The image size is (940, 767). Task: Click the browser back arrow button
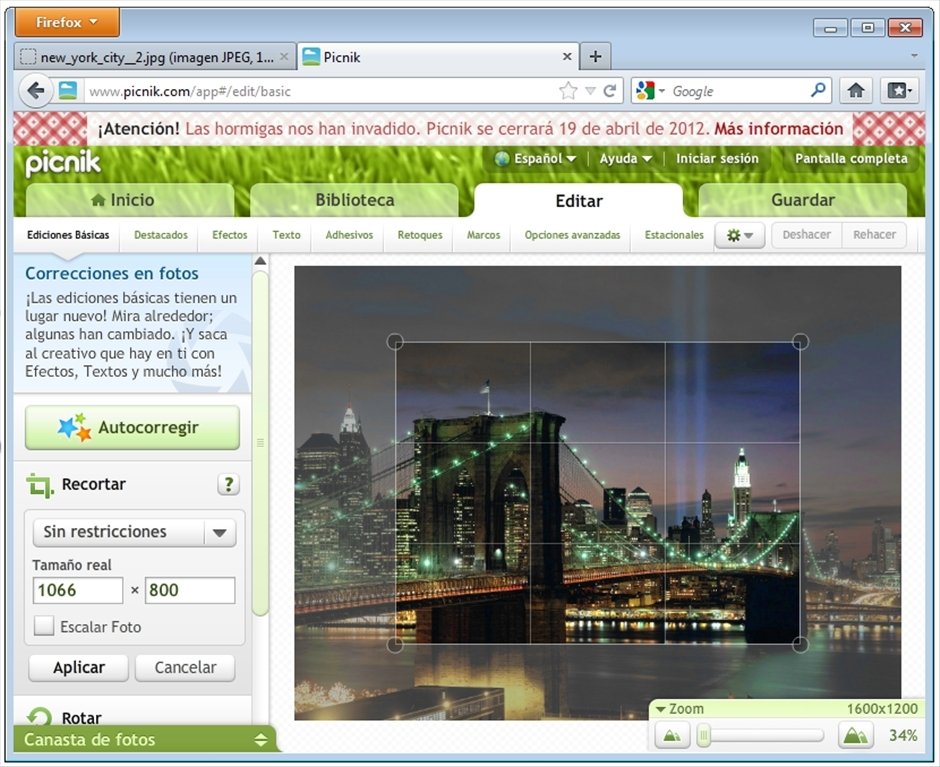[35, 91]
